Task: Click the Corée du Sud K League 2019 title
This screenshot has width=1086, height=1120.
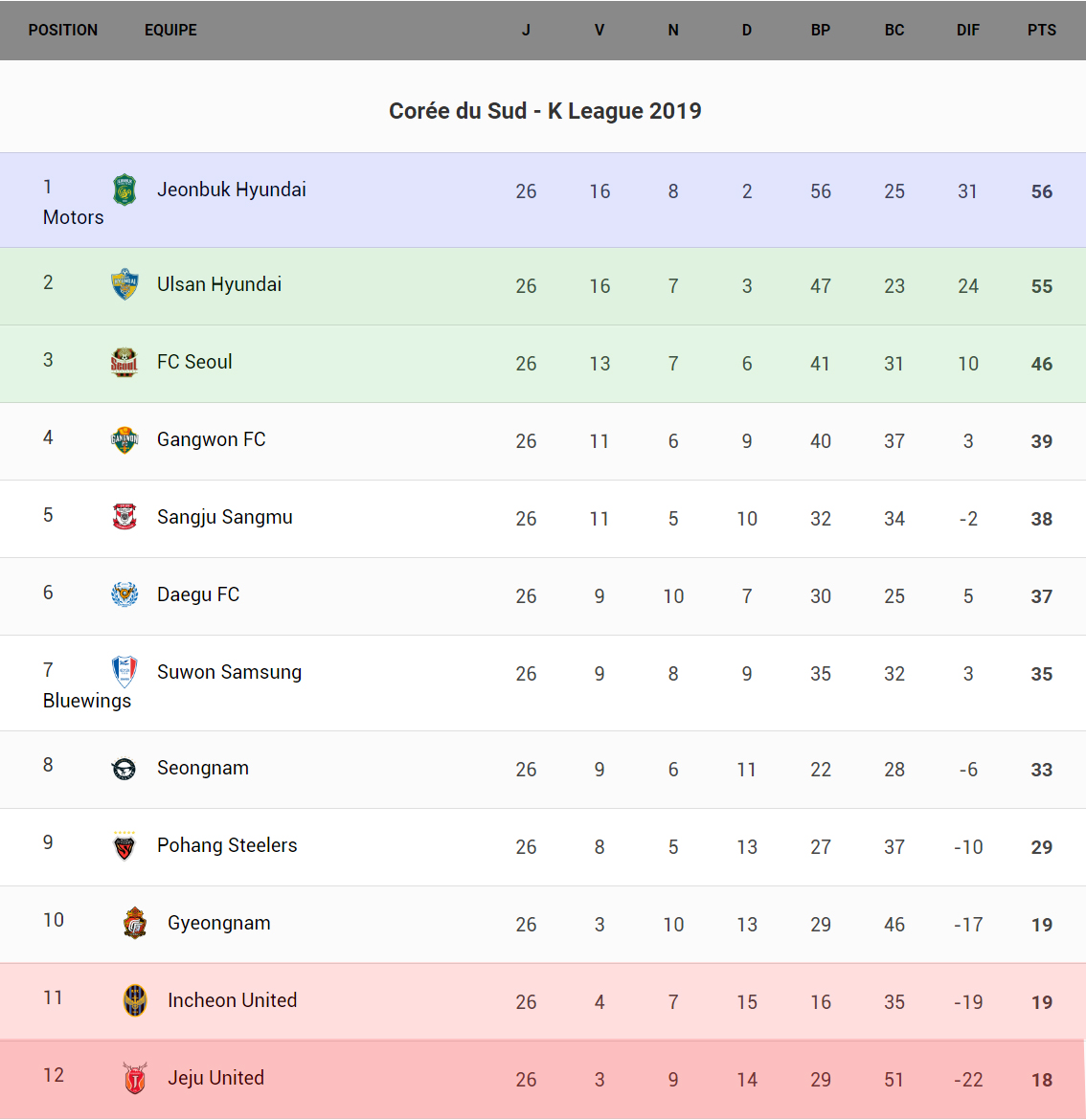Action: click(x=544, y=111)
